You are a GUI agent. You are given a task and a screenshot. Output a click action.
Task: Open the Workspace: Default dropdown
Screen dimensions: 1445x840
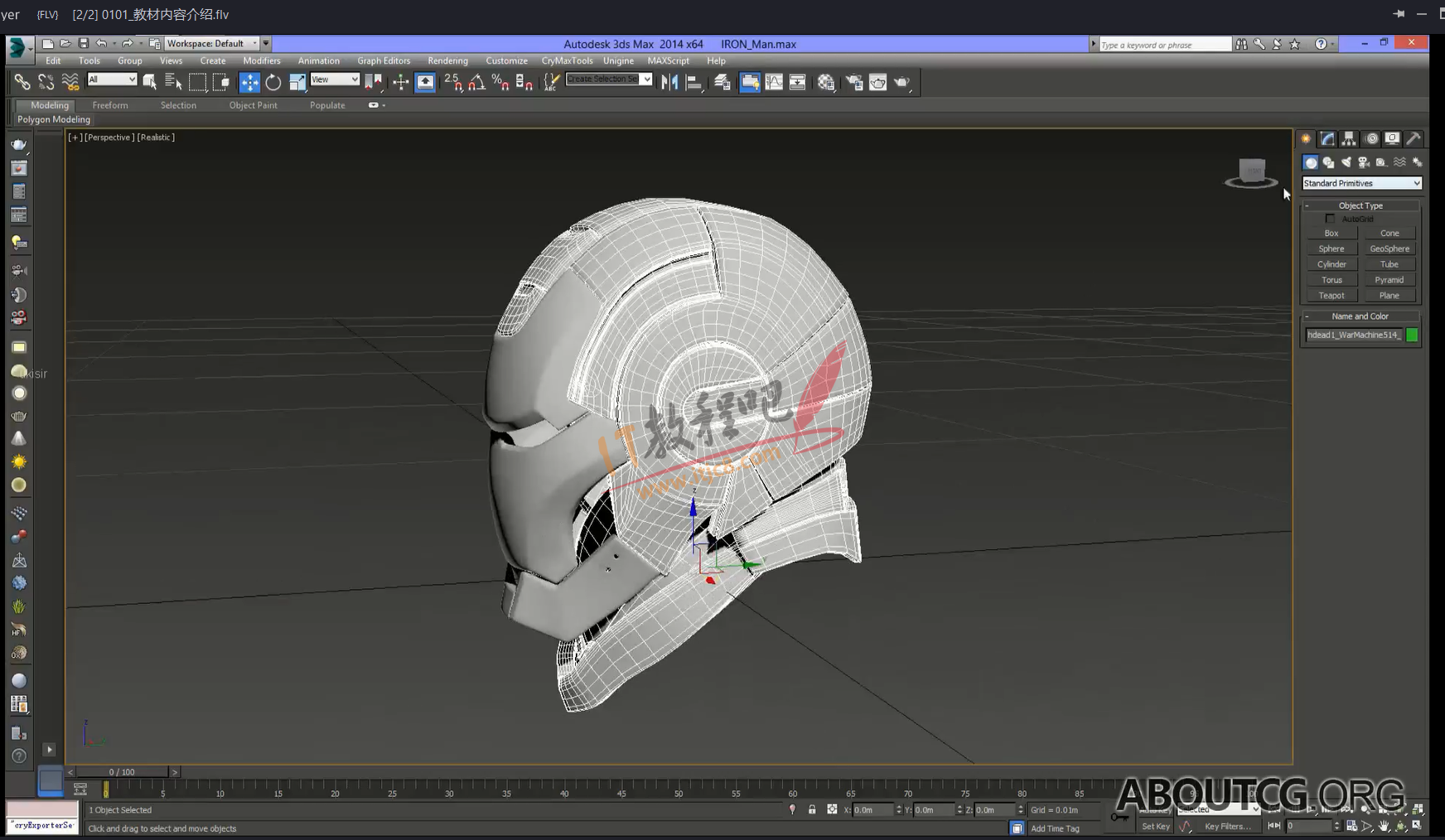coord(211,43)
